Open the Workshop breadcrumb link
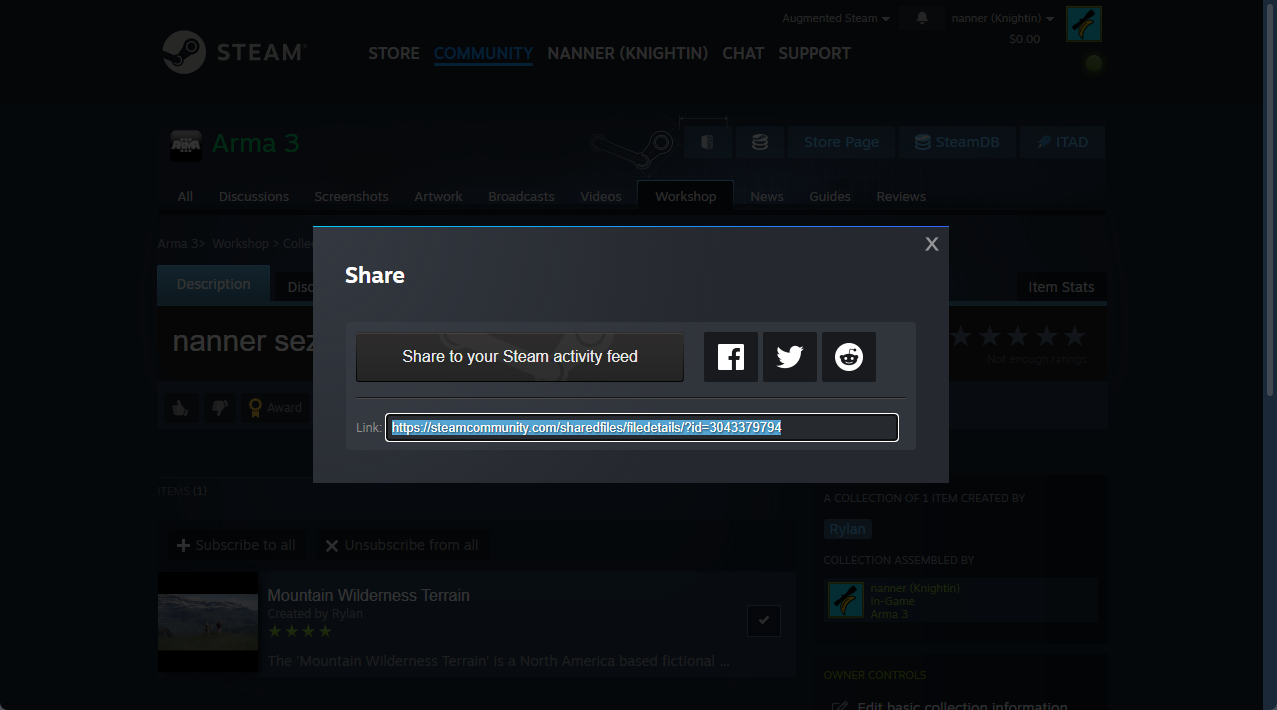 click(x=240, y=244)
